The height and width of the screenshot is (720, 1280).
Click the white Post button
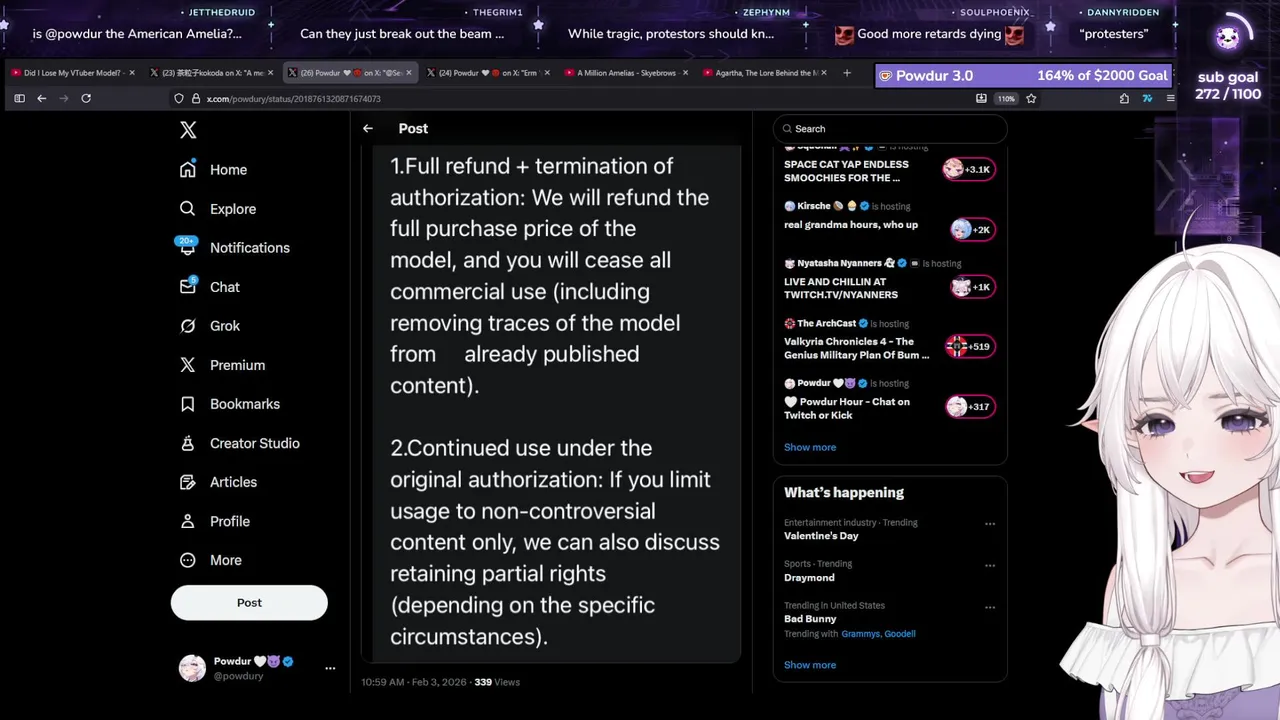249,603
